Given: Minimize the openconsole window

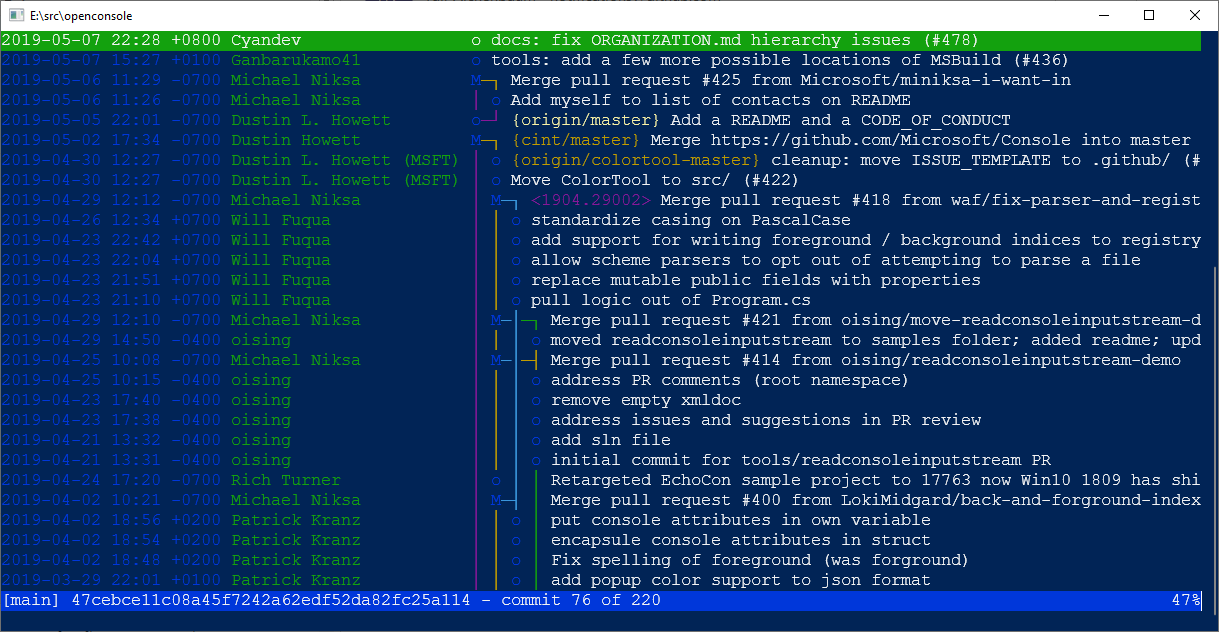Looking at the screenshot, I should point(1104,16).
